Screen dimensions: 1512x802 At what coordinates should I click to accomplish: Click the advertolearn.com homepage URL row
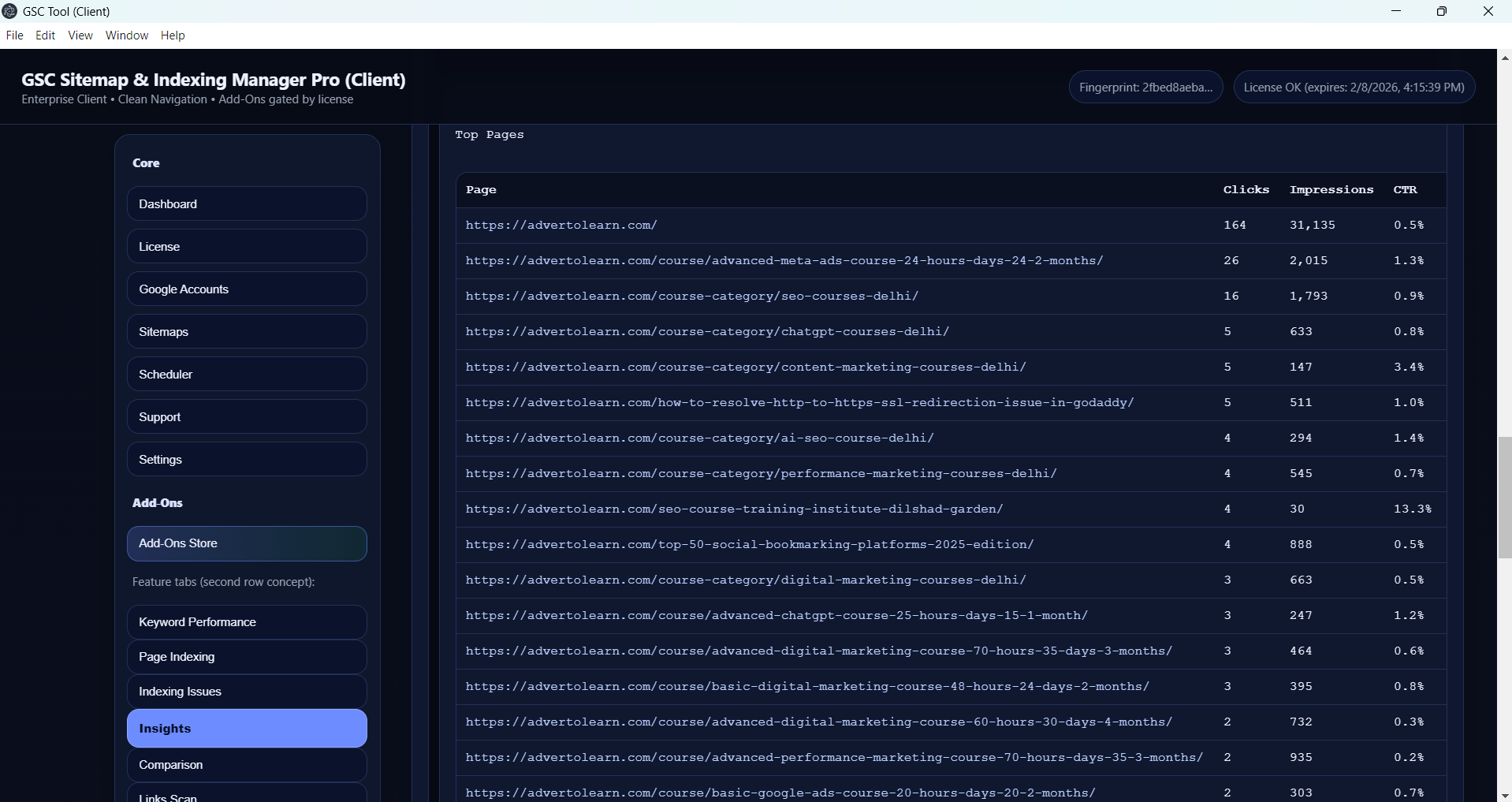(x=561, y=226)
